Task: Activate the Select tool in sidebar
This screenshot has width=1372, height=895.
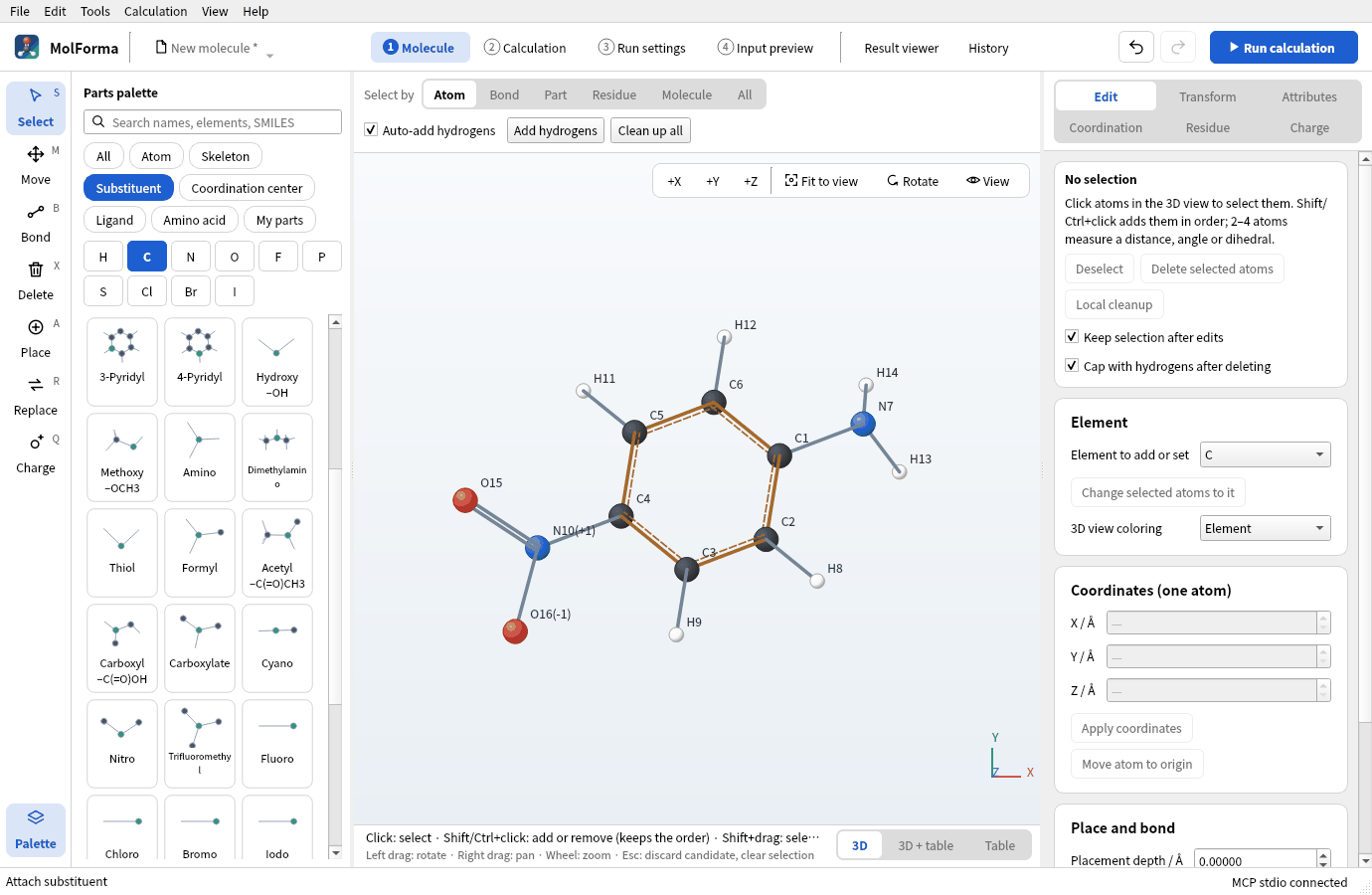Action: 36,107
